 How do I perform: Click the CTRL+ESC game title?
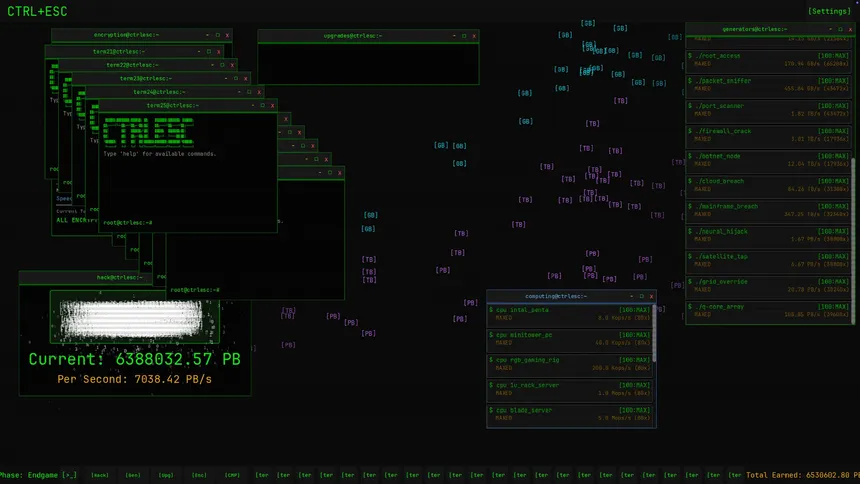pos(37,11)
